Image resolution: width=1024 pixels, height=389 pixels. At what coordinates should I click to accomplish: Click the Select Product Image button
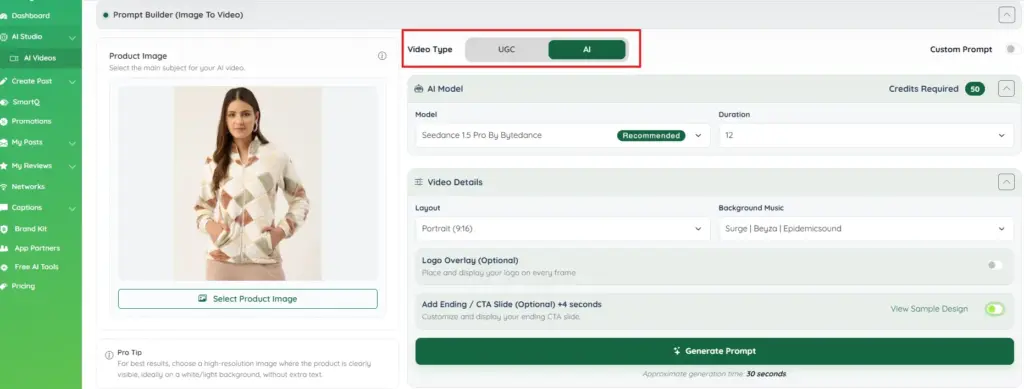[x=248, y=299]
